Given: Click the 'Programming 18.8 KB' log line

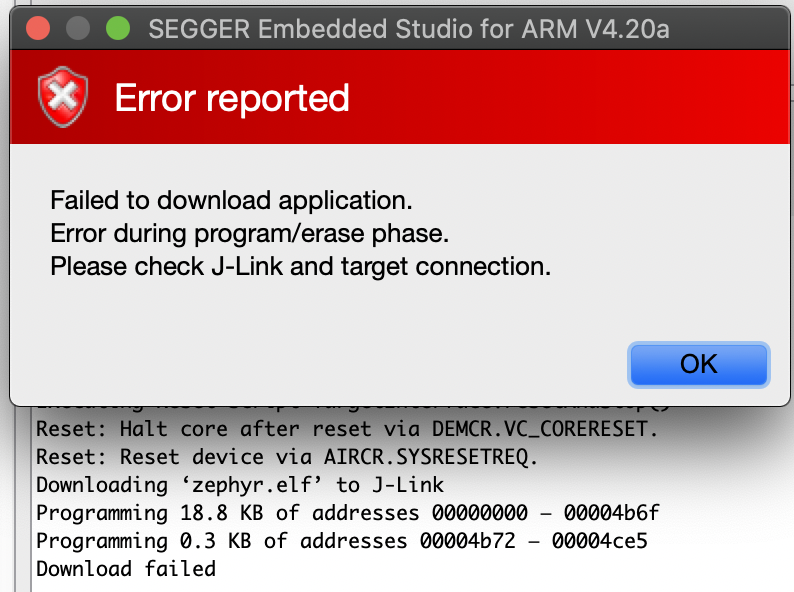Looking at the screenshot, I should [x=347, y=513].
